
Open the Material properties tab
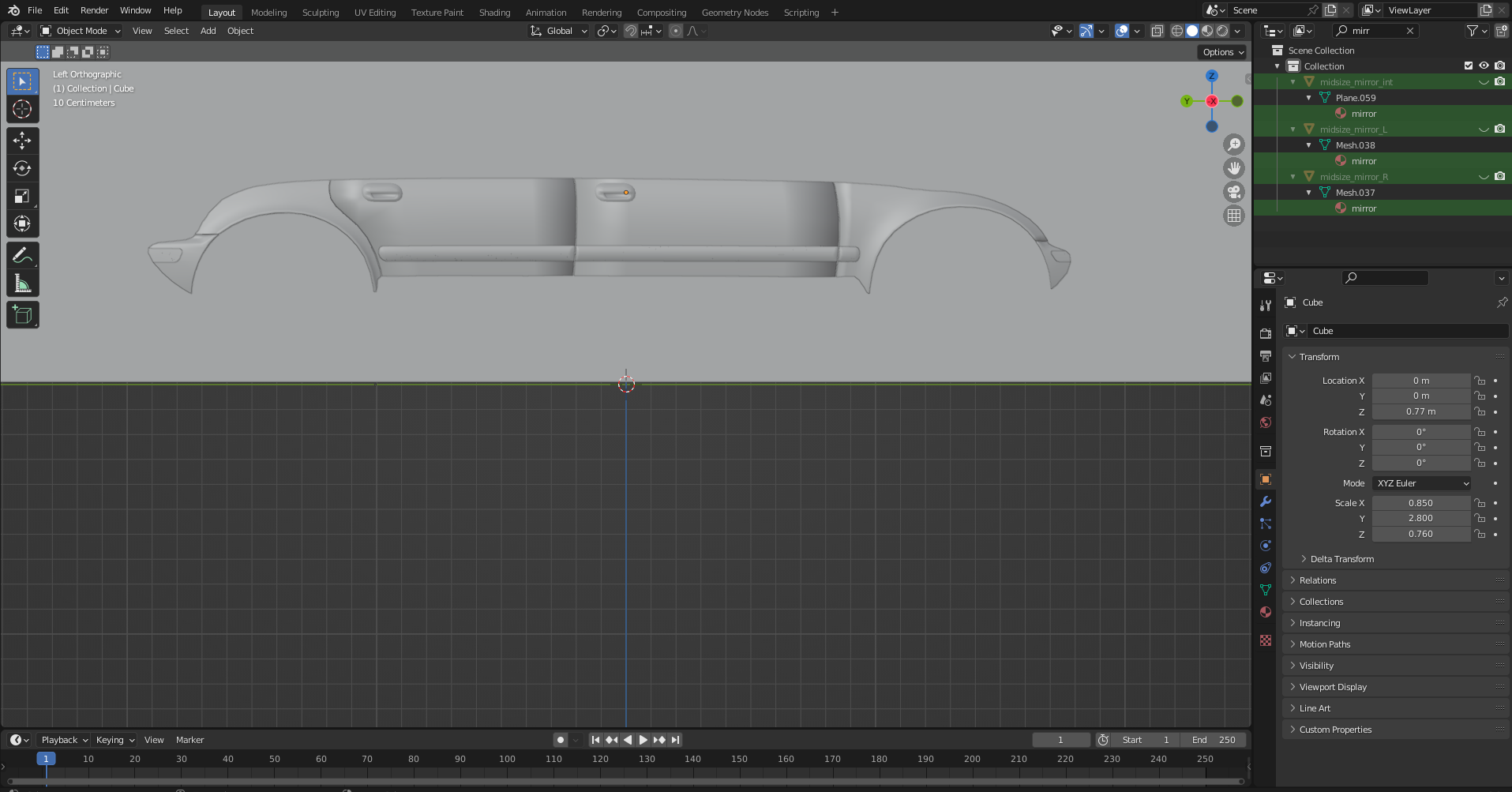click(1266, 612)
